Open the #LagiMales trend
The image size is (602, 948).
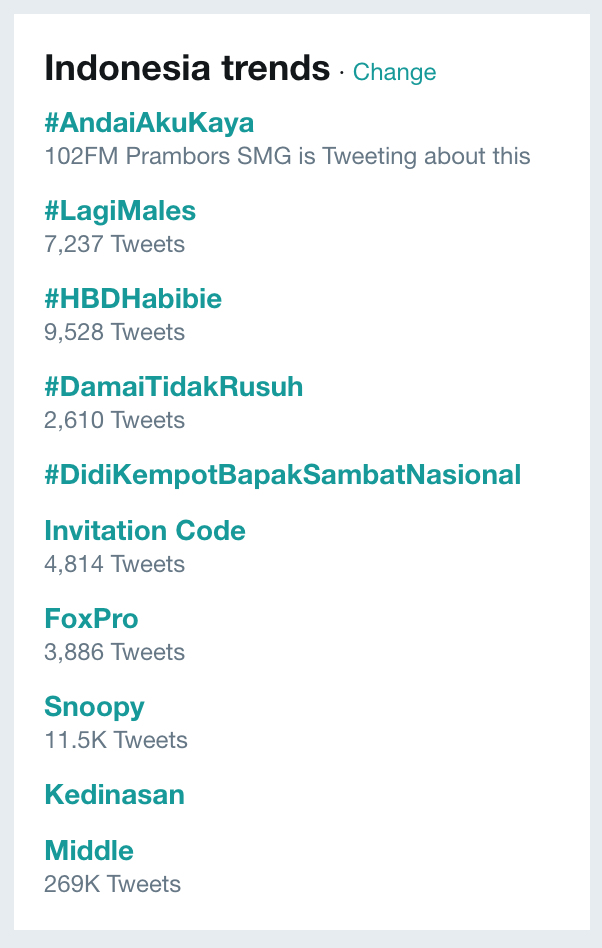coord(120,211)
